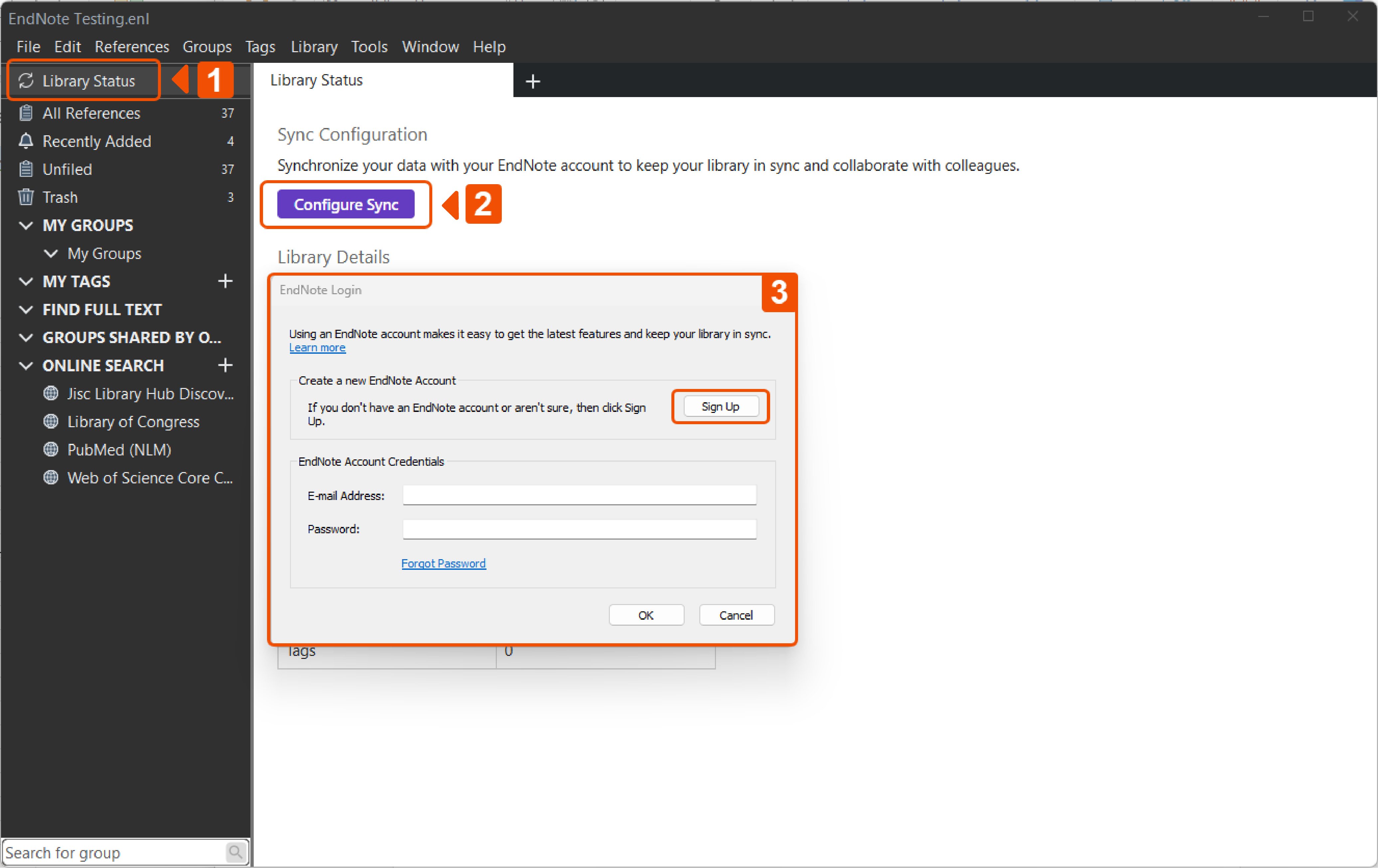Select the Library Status tab

(x=383, y=80)
